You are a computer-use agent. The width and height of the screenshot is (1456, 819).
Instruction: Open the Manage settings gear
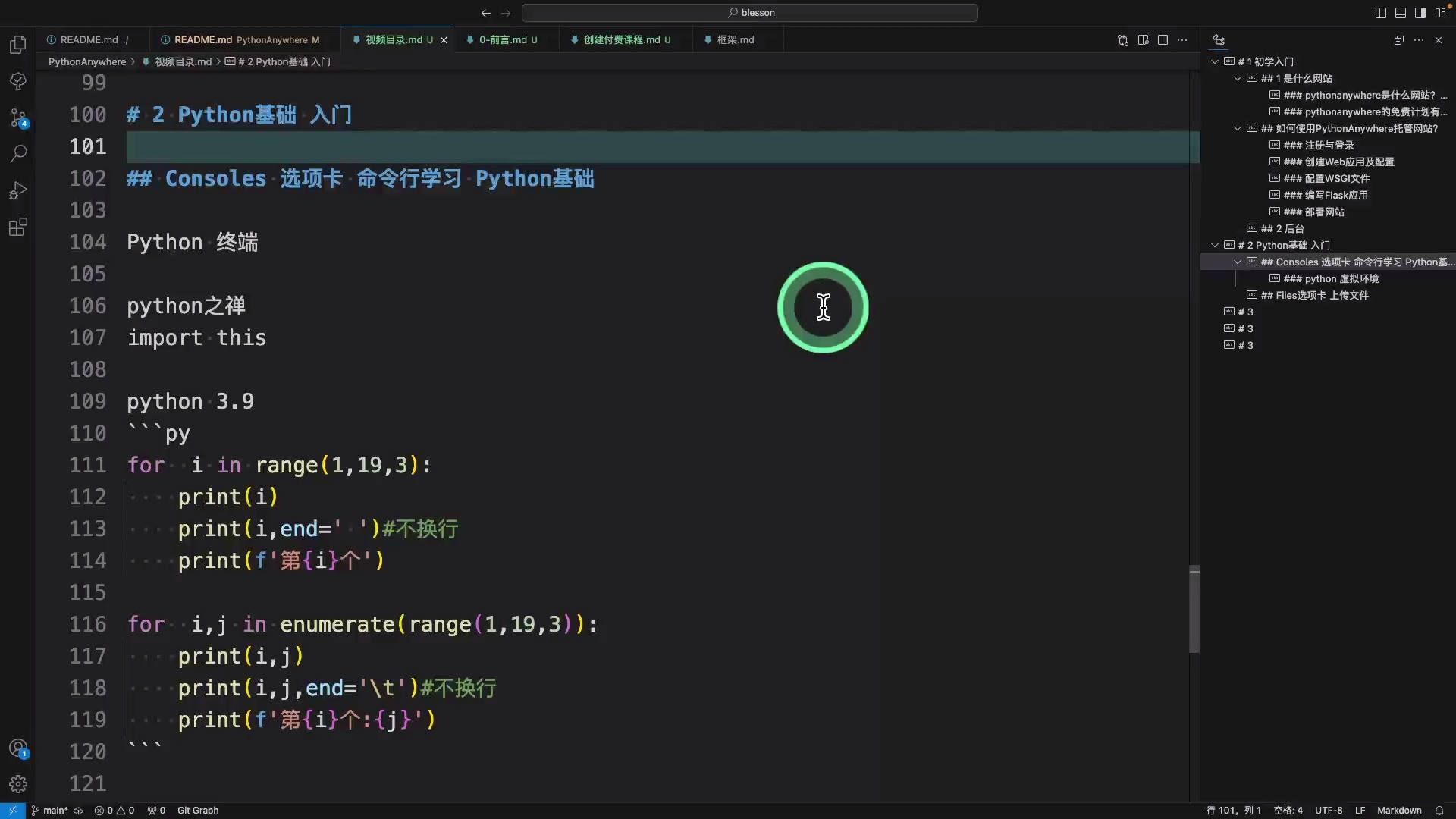[x=17, y=784]
